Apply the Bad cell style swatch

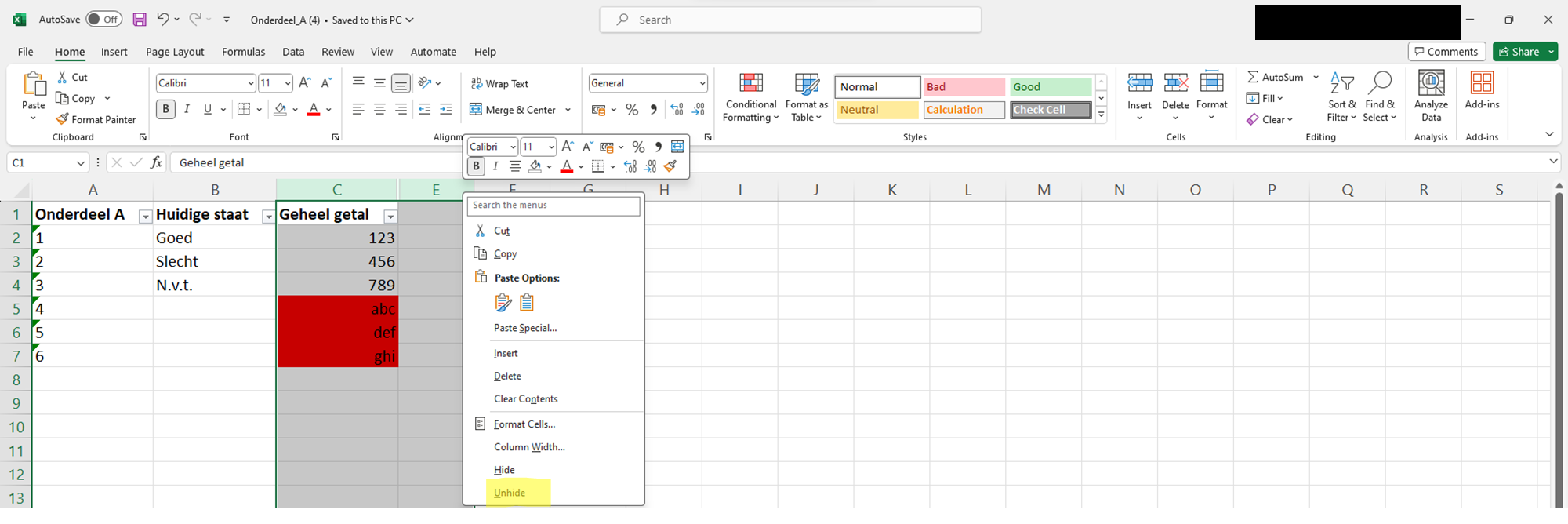point(963,87)
